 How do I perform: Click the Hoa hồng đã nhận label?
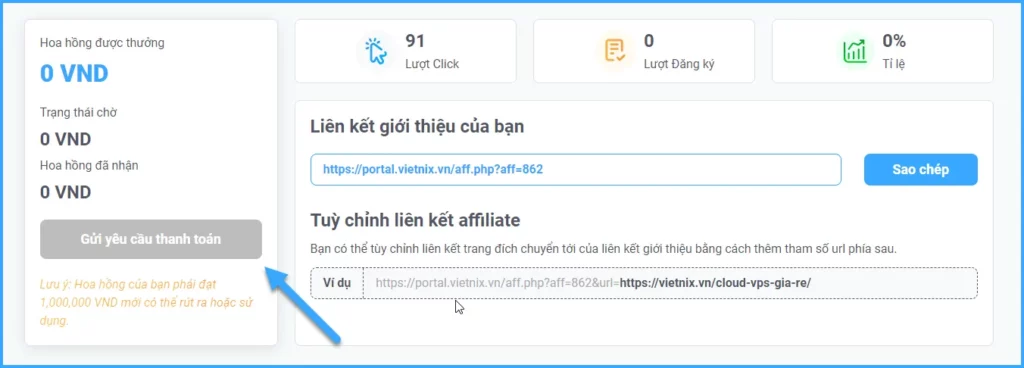tap(89, 165)
